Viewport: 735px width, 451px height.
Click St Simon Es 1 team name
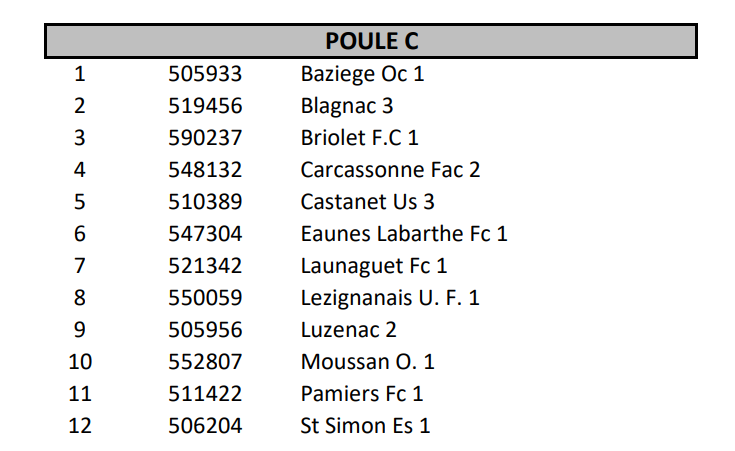tap(365, 426)
